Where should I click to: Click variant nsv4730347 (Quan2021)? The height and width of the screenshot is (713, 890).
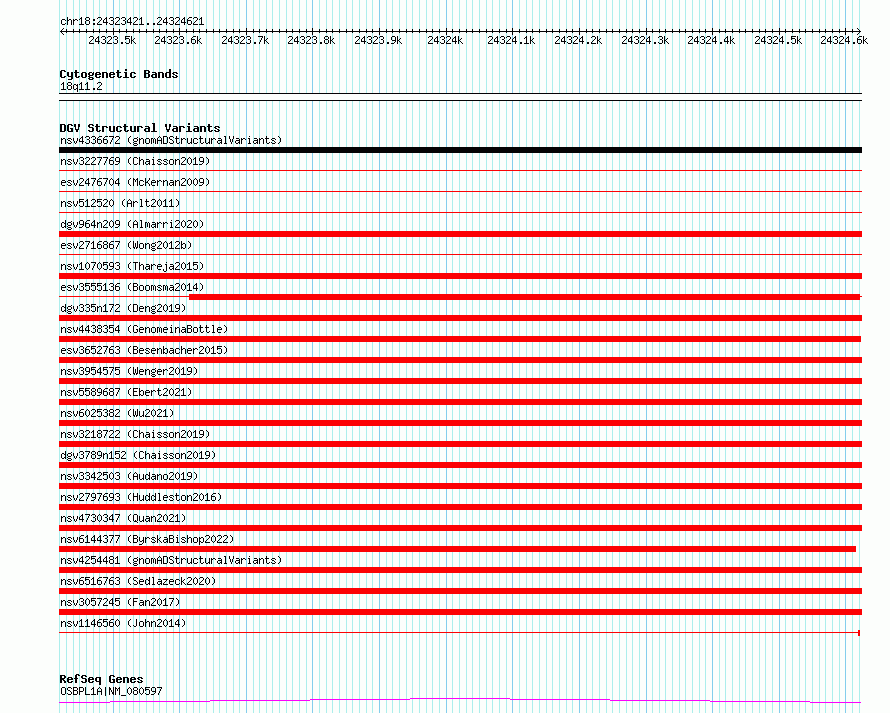(x=123, y=518)
